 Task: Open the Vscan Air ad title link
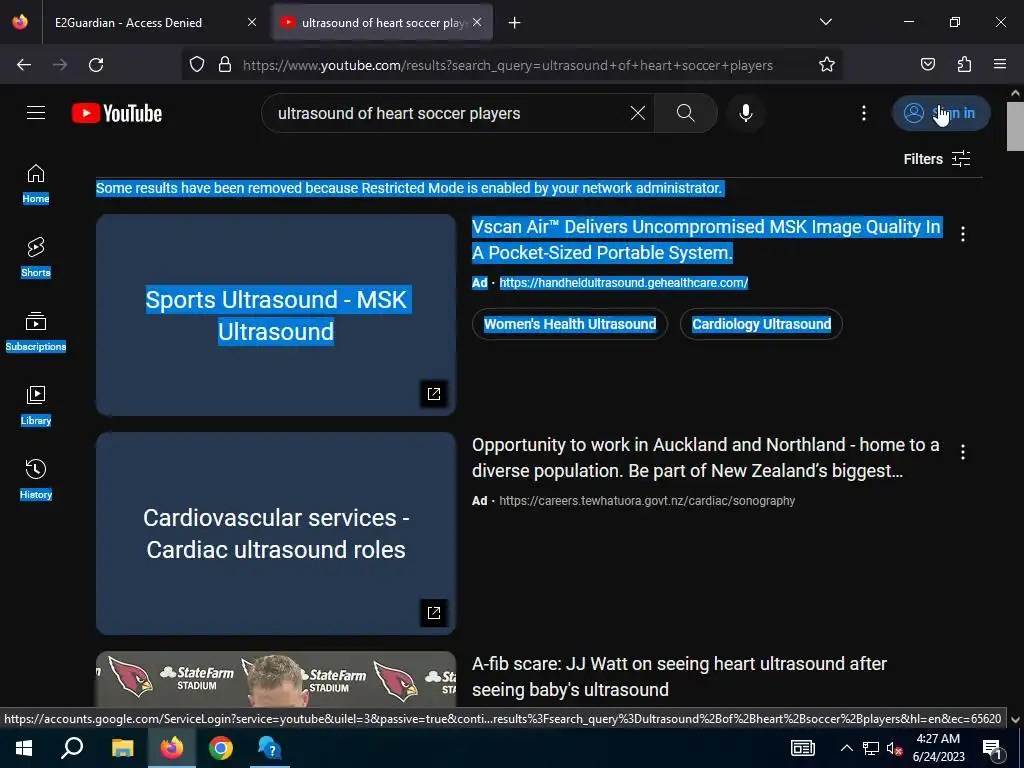pos(707,240)
